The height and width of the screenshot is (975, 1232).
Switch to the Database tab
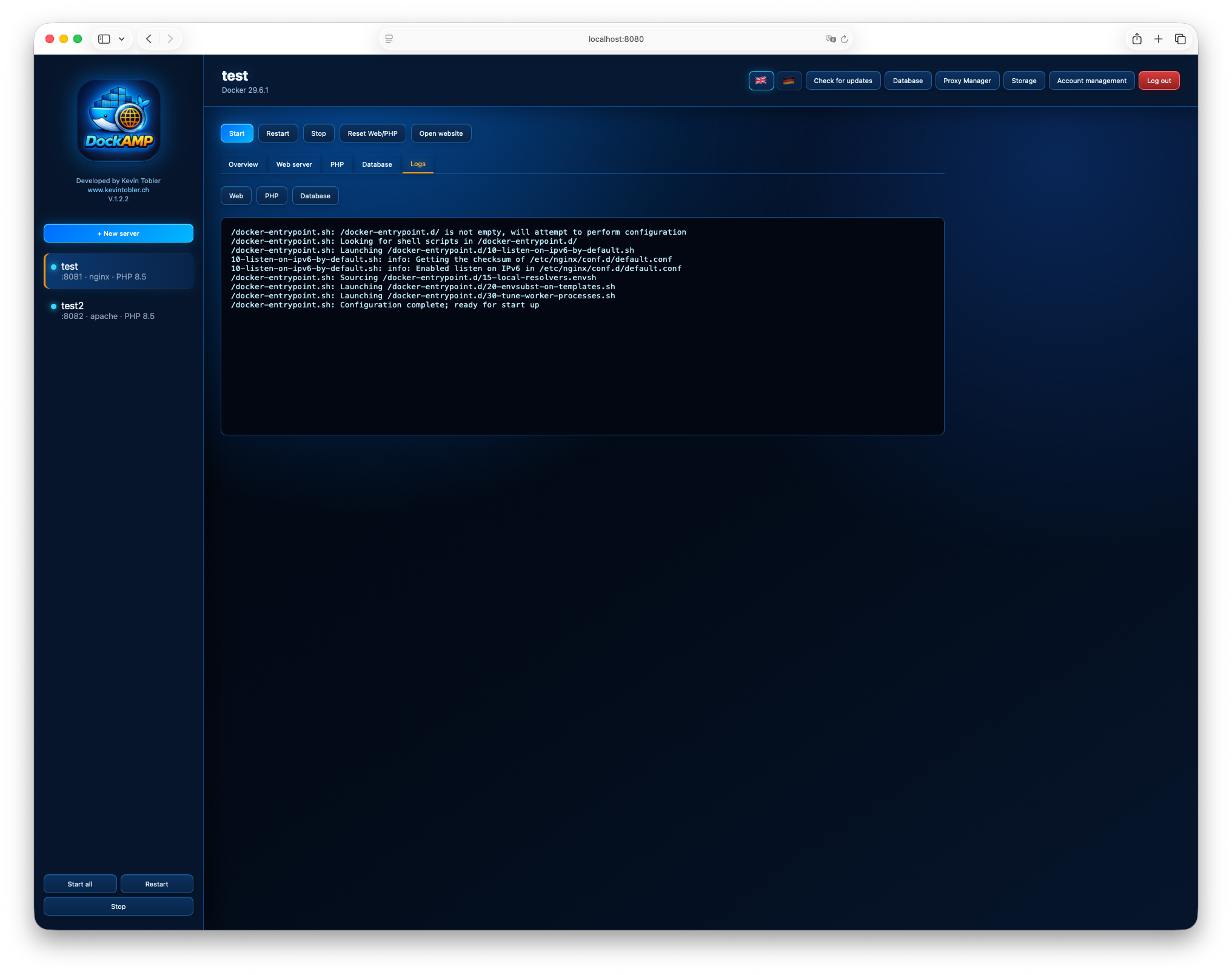click(377, 164)
